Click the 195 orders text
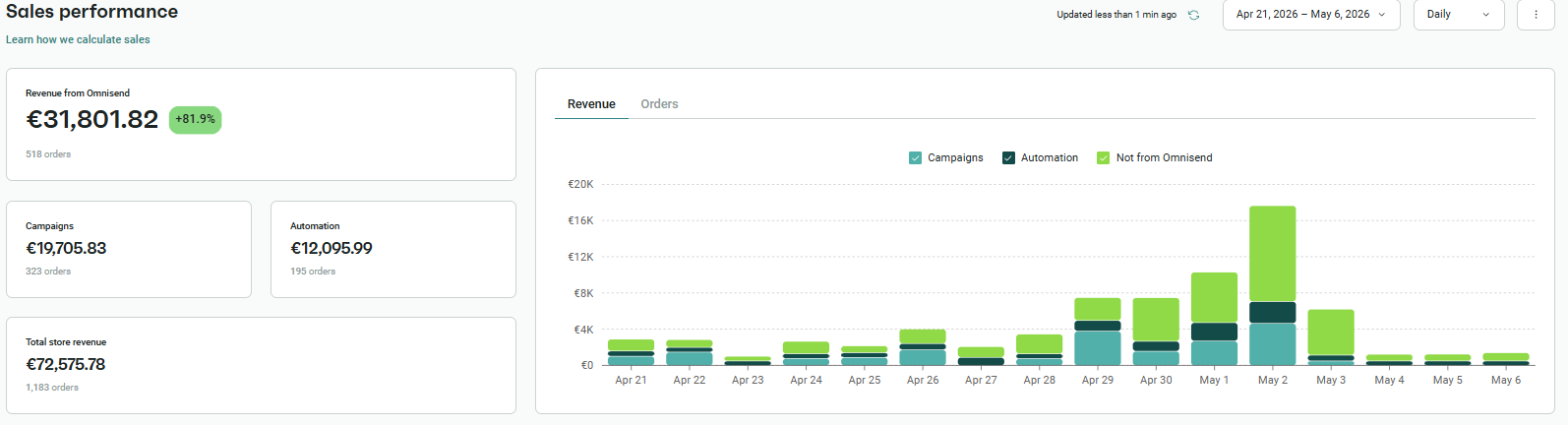This screenshot has width=1568, height=425. 313,272
